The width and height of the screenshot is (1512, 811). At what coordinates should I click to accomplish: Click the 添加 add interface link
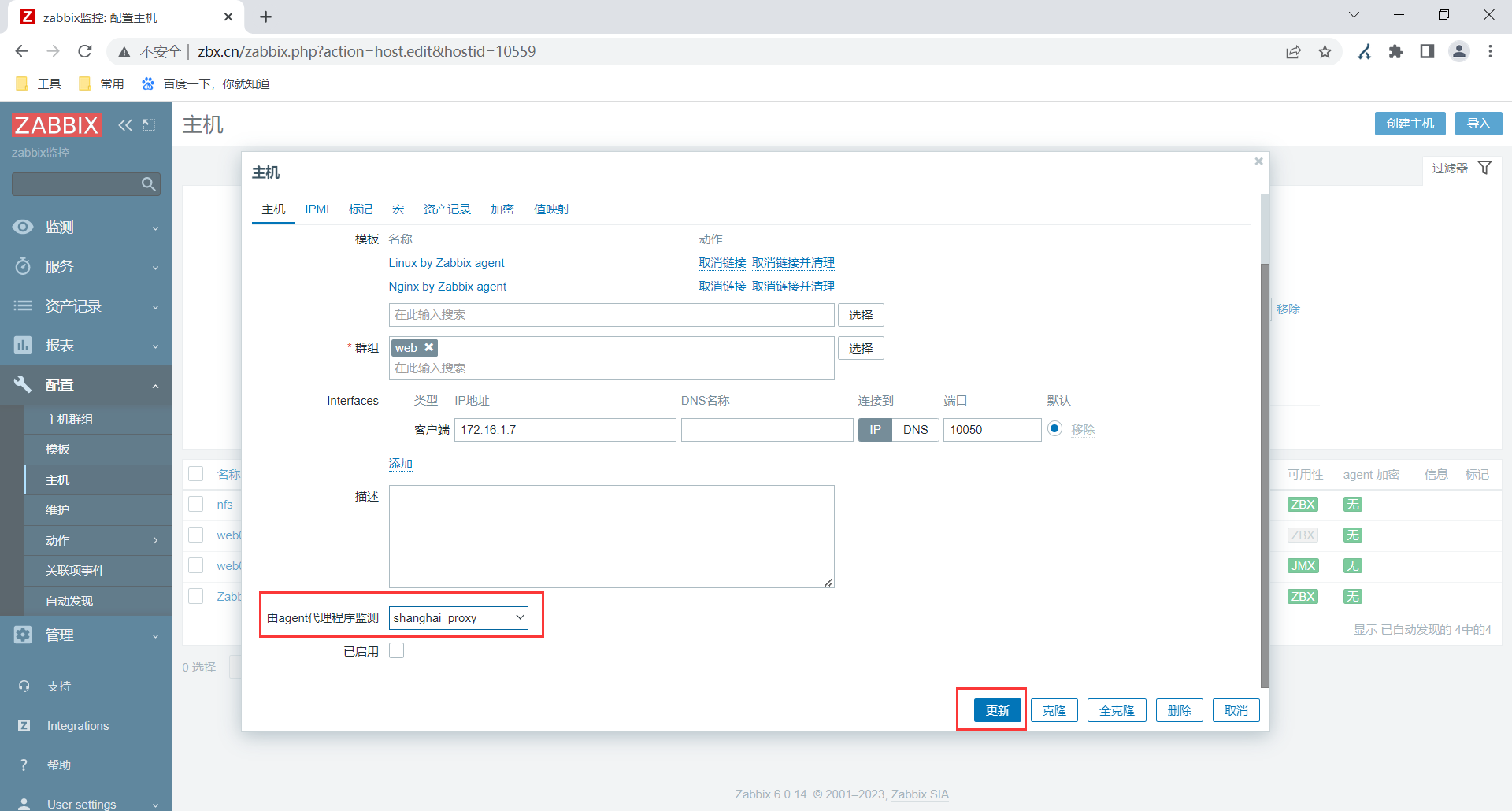[401, 464]
